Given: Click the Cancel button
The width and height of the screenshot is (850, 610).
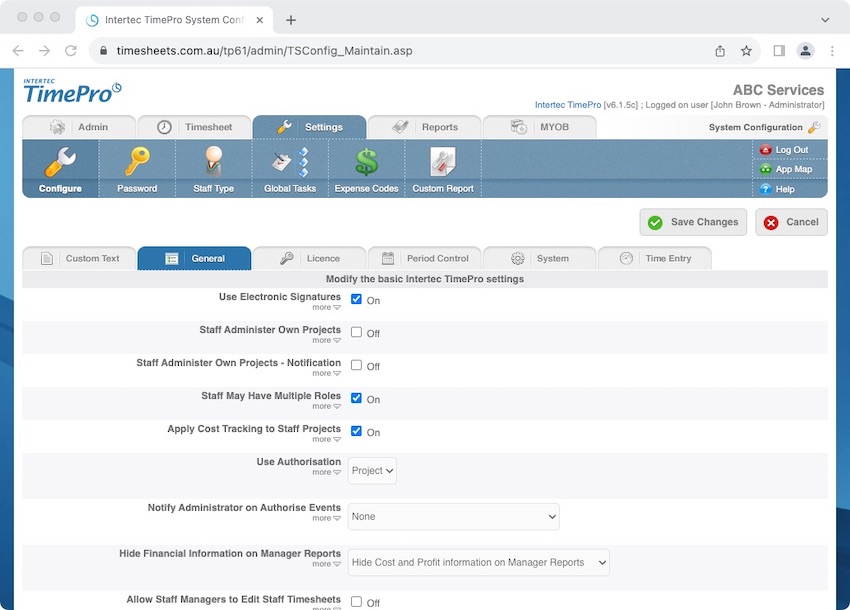Looking at the screenshot, I should point(791,222).
